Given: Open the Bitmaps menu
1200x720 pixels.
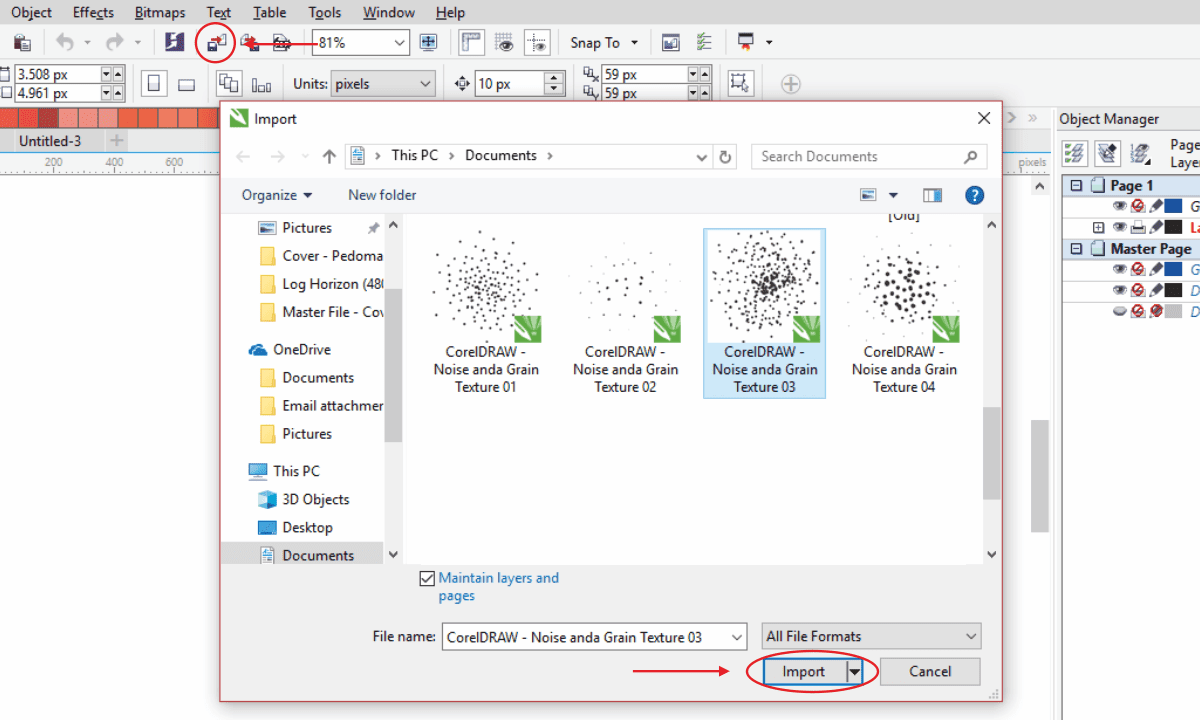Looking at the screenshot, I should [x=160, y=12].
